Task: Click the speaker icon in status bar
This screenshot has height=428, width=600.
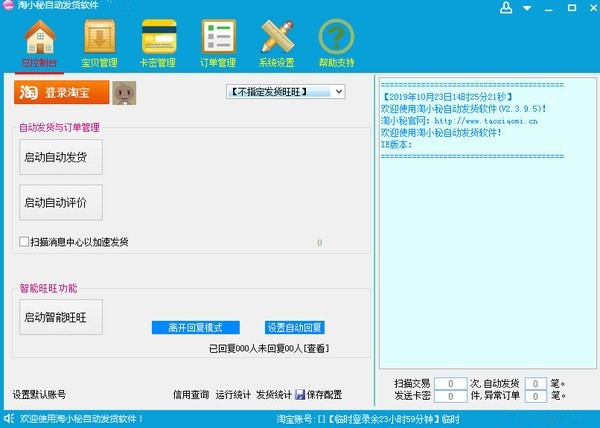Action: 9,418
